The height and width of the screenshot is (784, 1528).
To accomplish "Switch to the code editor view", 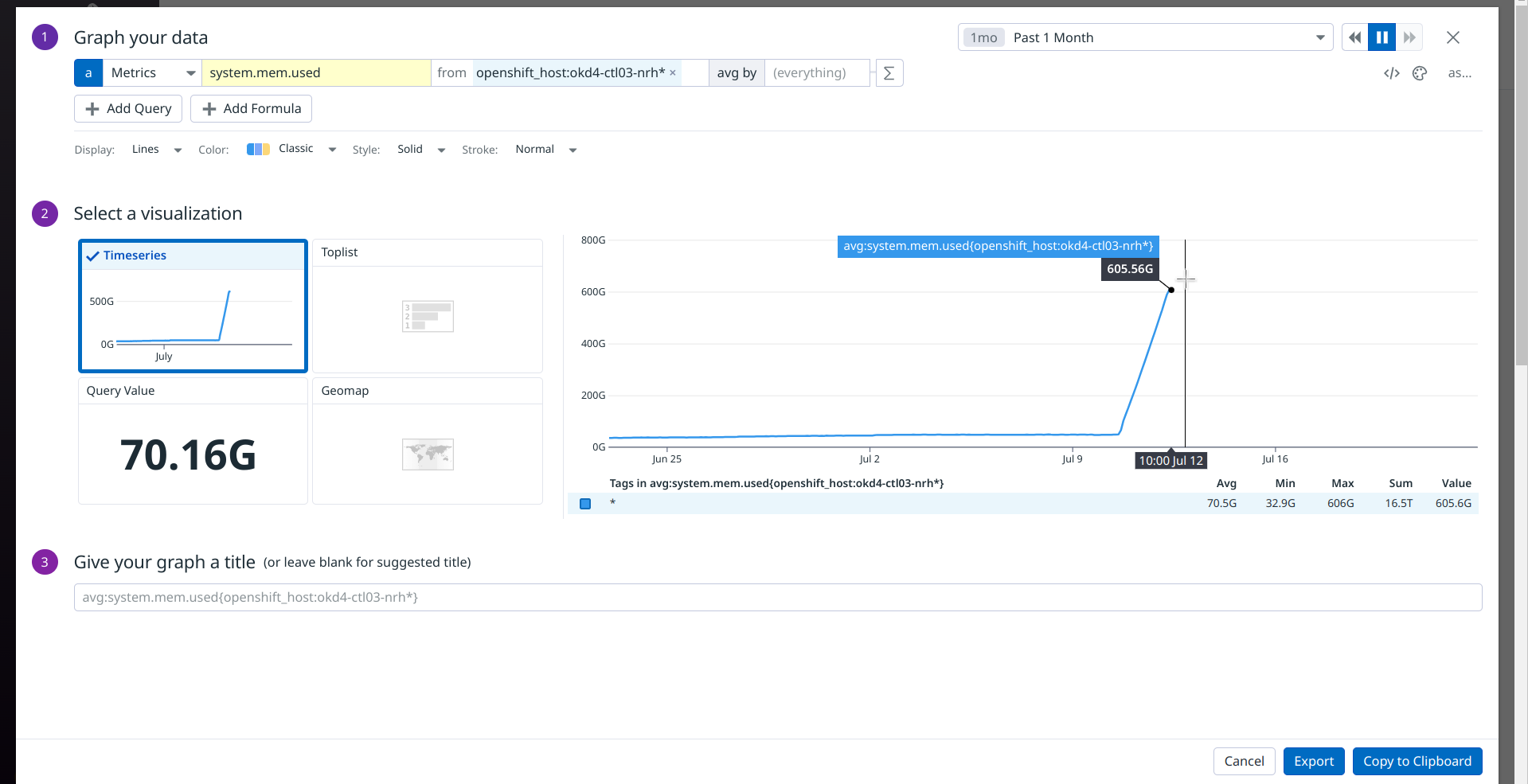I will tap(1391, 72).
